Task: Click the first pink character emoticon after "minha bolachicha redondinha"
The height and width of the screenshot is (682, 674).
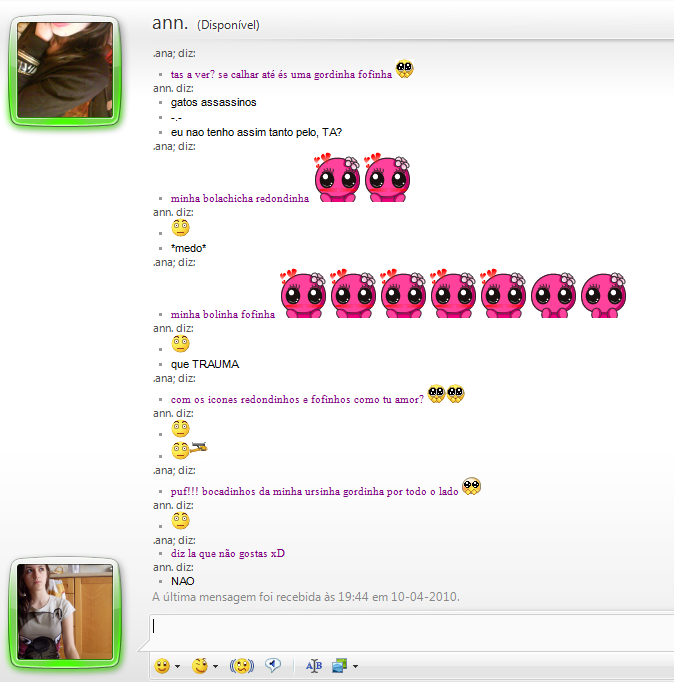Action: [x=336, y=178]
